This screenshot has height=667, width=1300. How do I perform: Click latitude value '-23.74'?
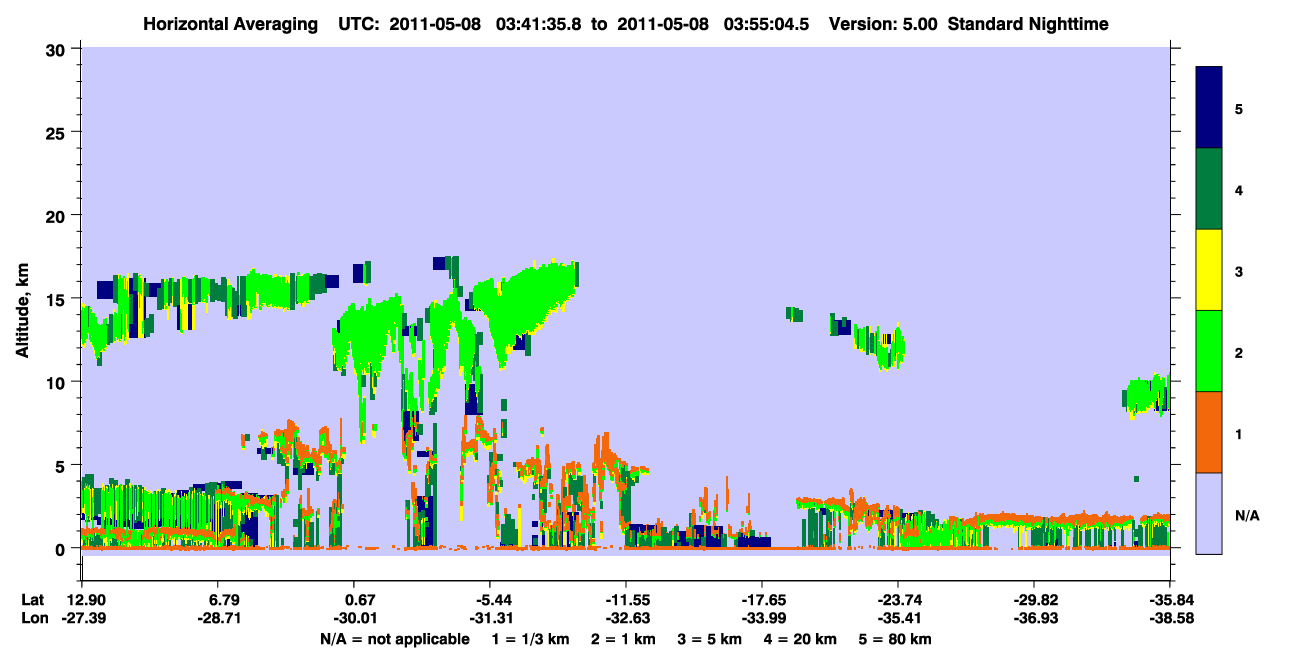pyautogui.click(x=898, y=600)
